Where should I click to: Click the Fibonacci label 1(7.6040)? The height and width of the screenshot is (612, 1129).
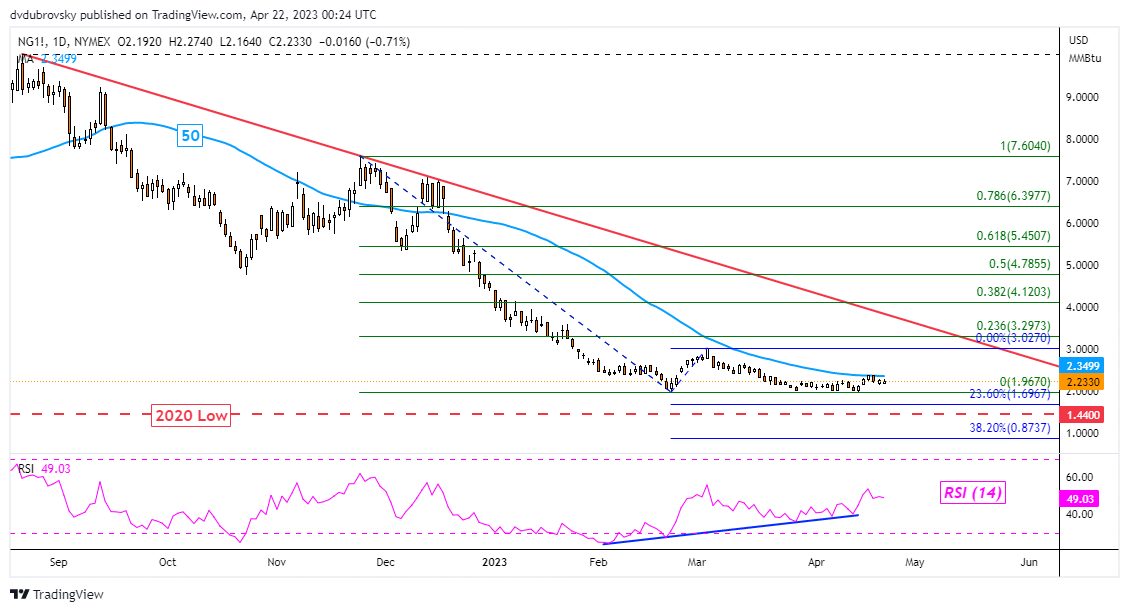(1025, 146)
